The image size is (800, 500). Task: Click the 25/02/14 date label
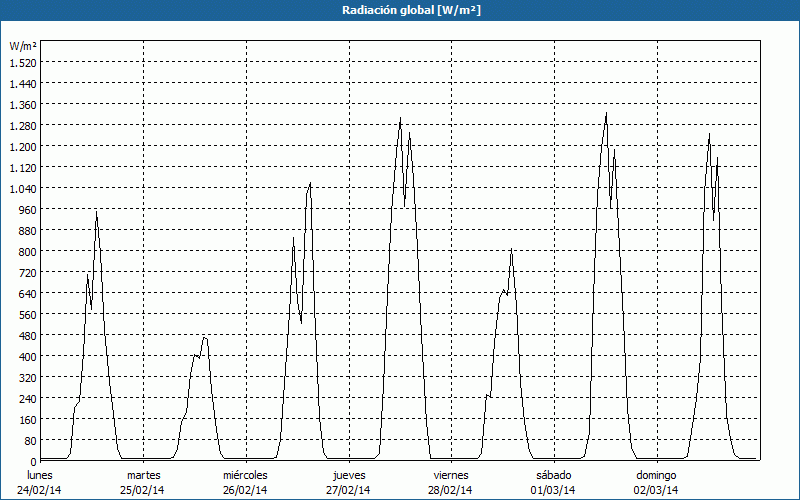point(143,490)
